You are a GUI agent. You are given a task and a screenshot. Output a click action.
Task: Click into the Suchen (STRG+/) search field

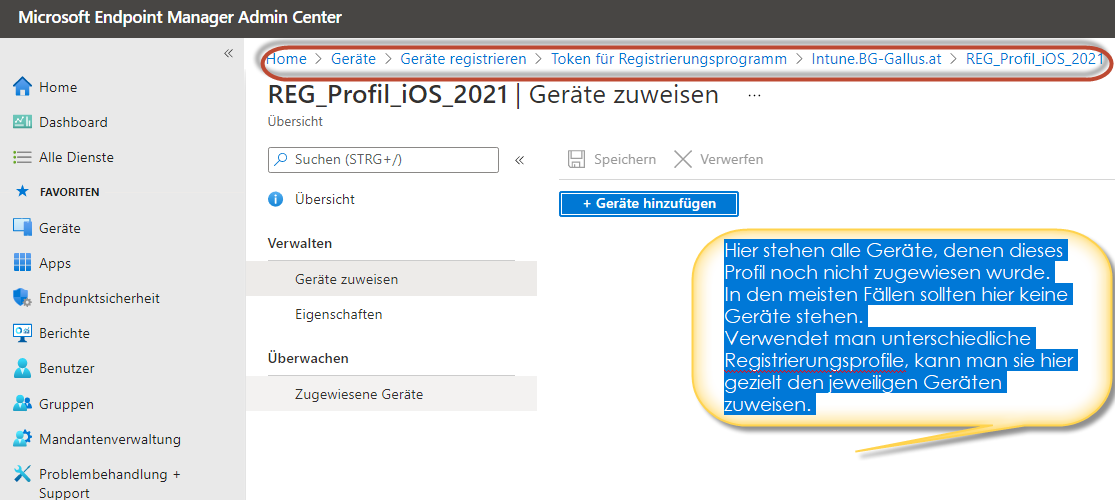tap(383, 160)
